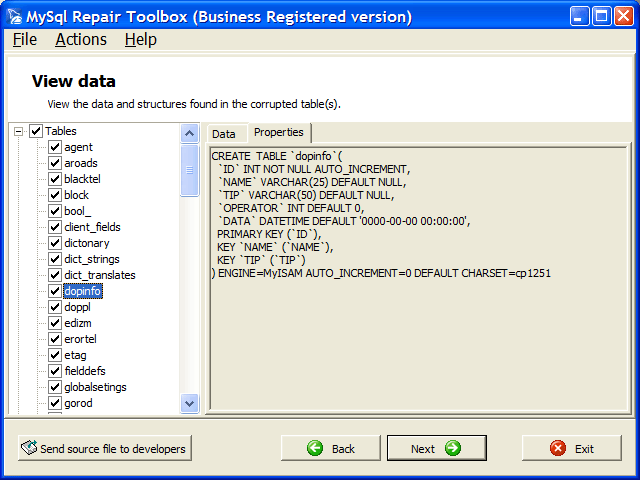Image resolution: width=640 pixels, height=480 pixels.
Task: Click the table list scroll up arrow
Action: 189,133
